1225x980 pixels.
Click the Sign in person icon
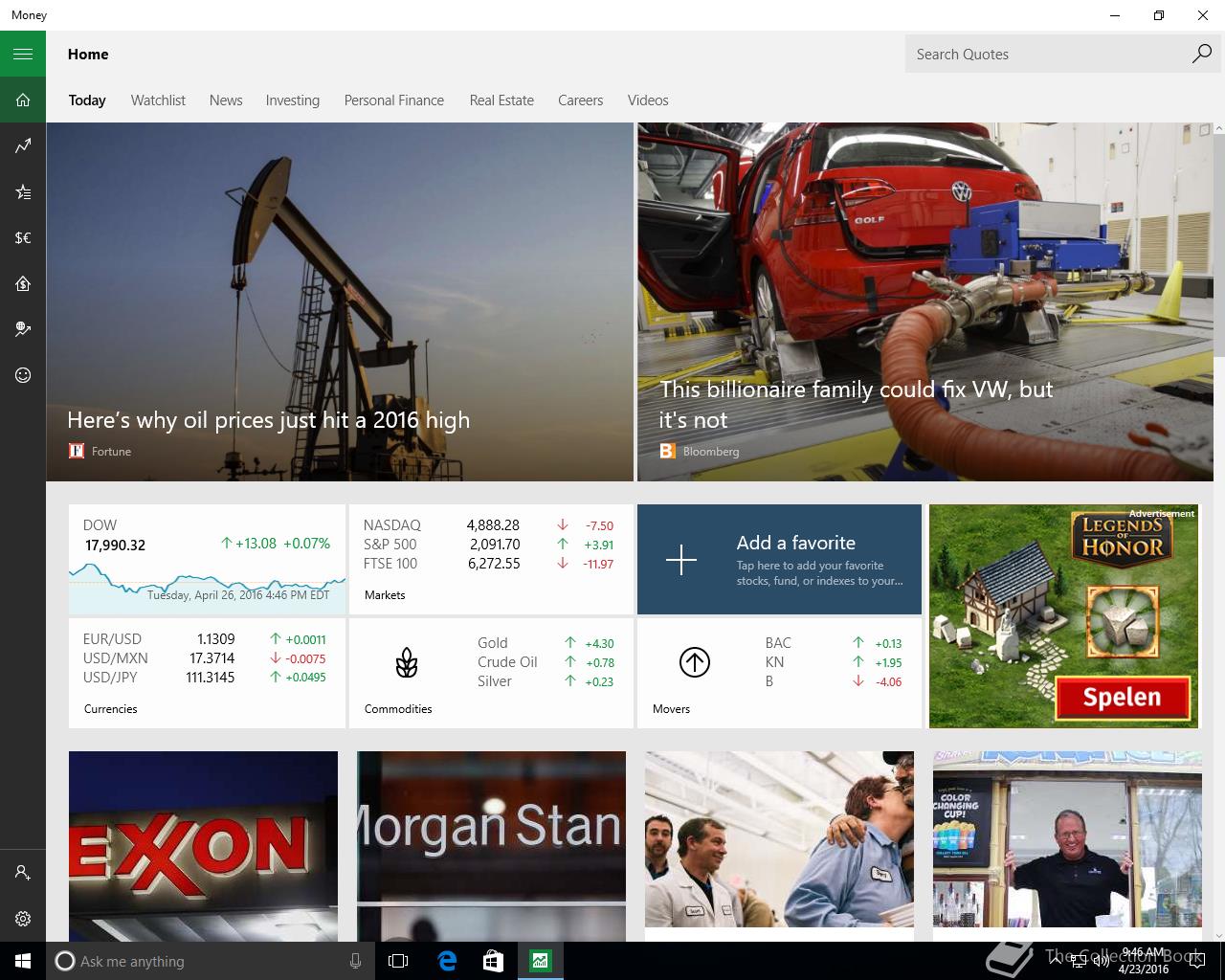pos(23,873)
